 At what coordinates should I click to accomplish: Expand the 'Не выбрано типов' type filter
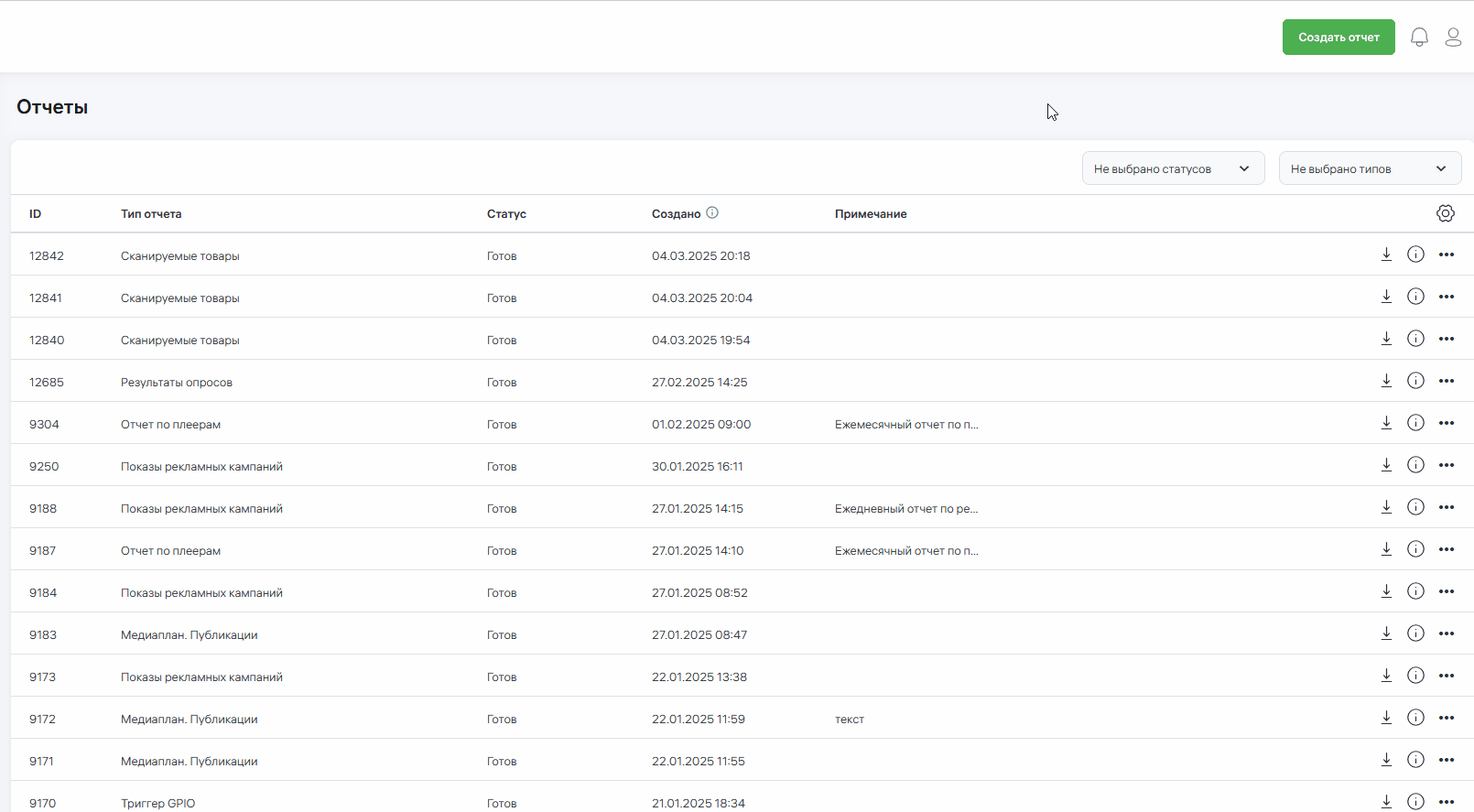click(x=1370, y=168)
